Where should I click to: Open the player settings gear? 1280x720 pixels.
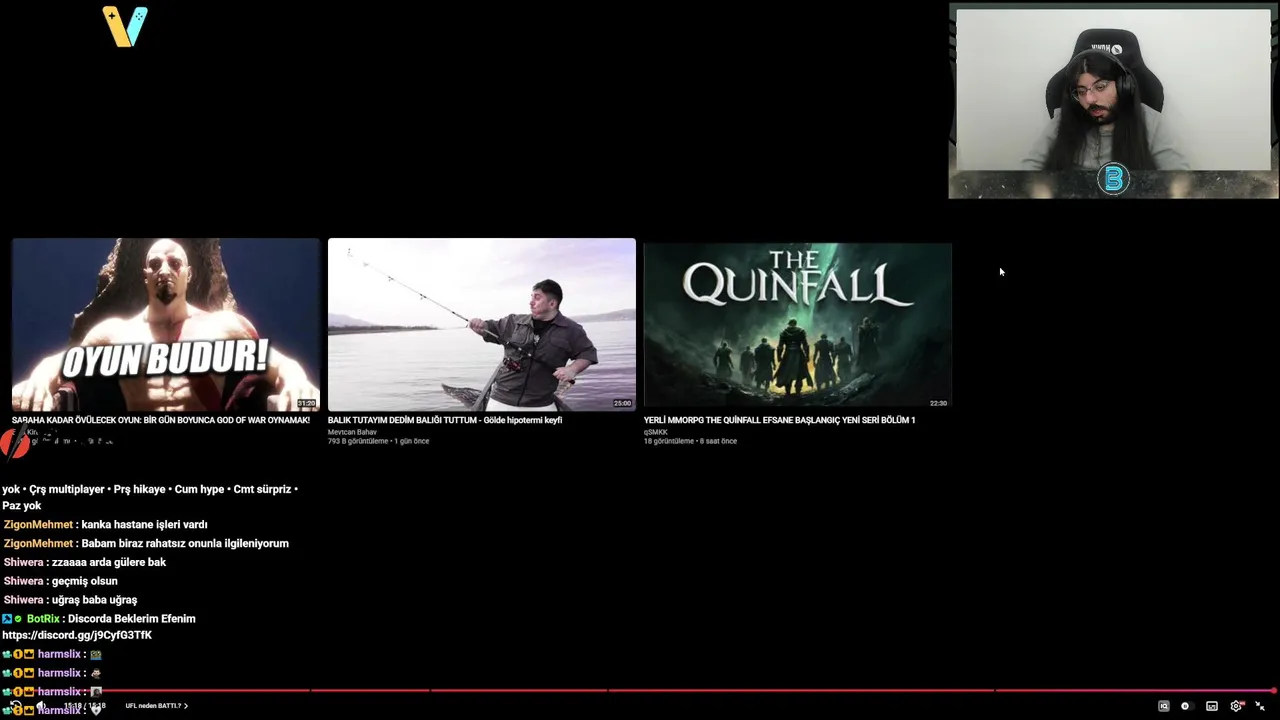coord(1236,706)
